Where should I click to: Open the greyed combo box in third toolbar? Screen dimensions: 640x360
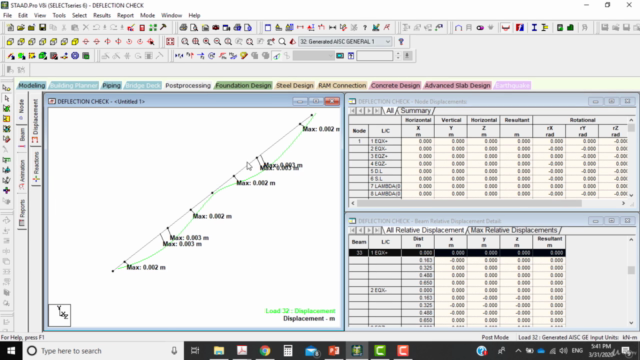313,56
